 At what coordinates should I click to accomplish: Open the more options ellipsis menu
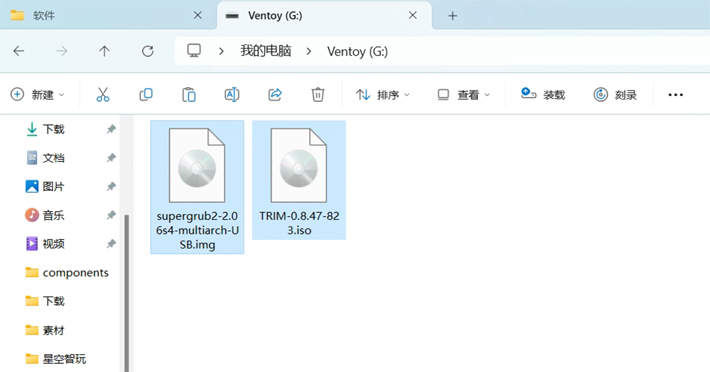coord(675,95)
